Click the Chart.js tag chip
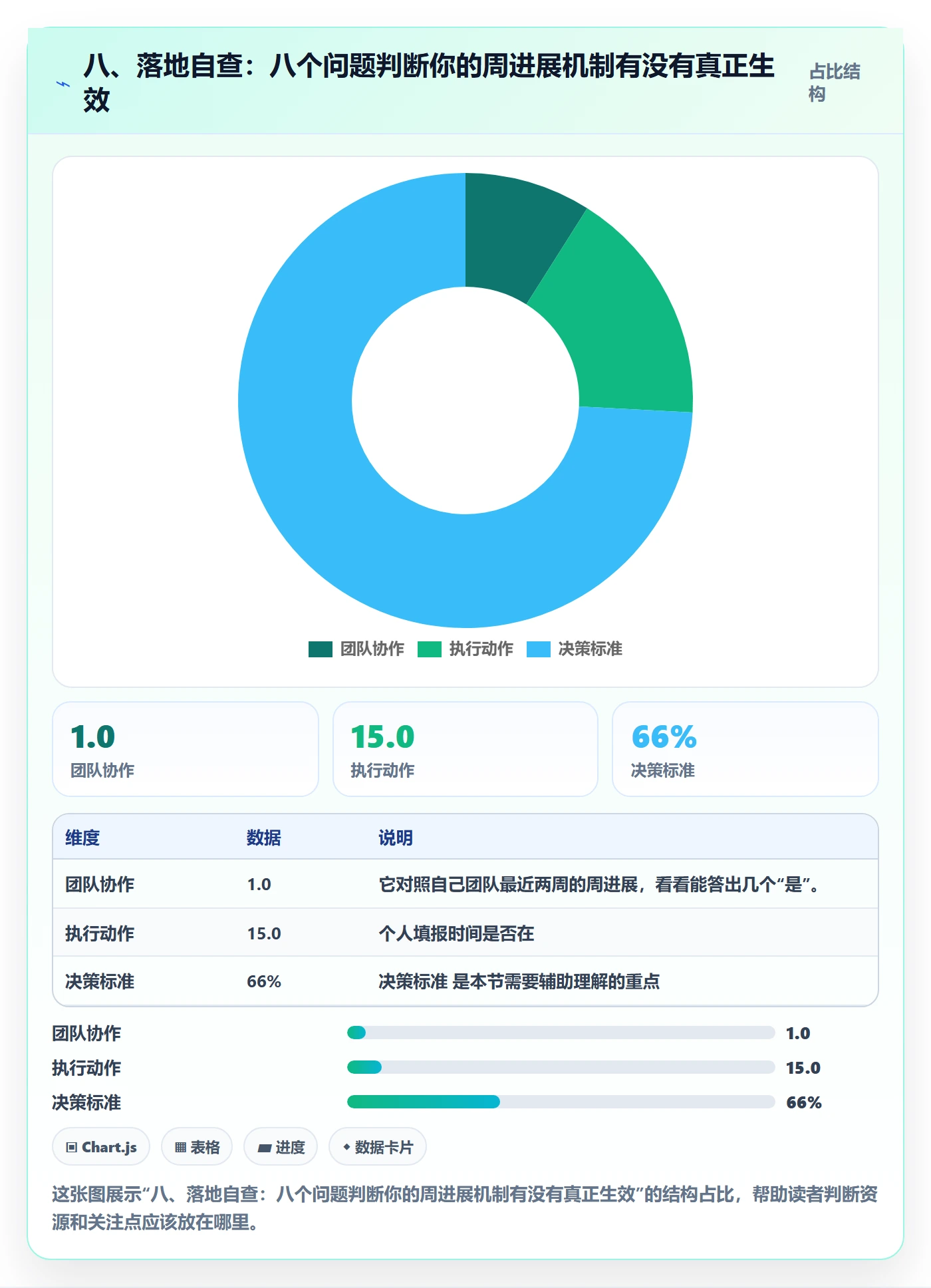 [101, 1147]
